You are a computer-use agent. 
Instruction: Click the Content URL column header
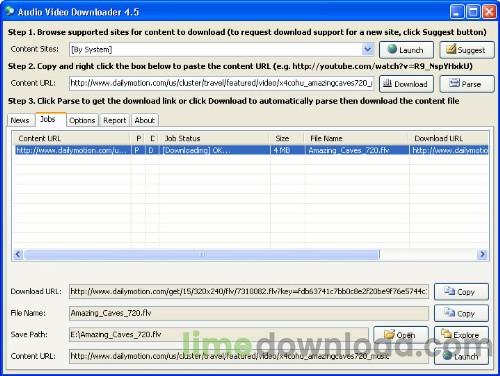(72, 138)
